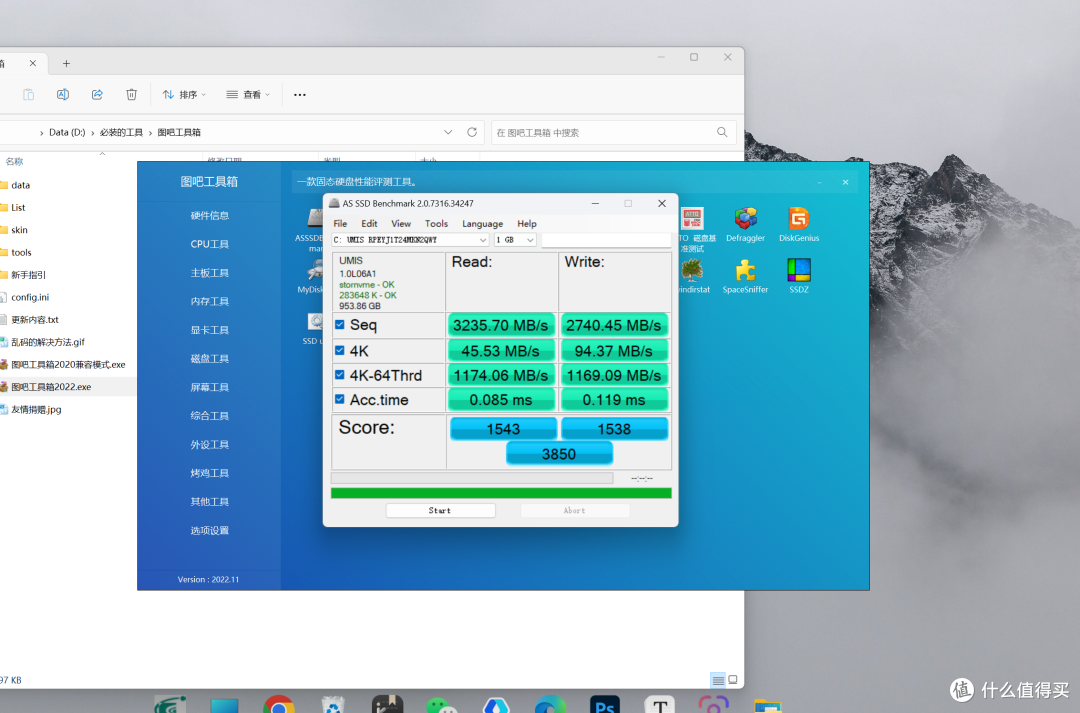The width and height of the screenshot is (1080, 713).
Task: Open Google Chrome from the taskbar
Action: coord(279,704)
